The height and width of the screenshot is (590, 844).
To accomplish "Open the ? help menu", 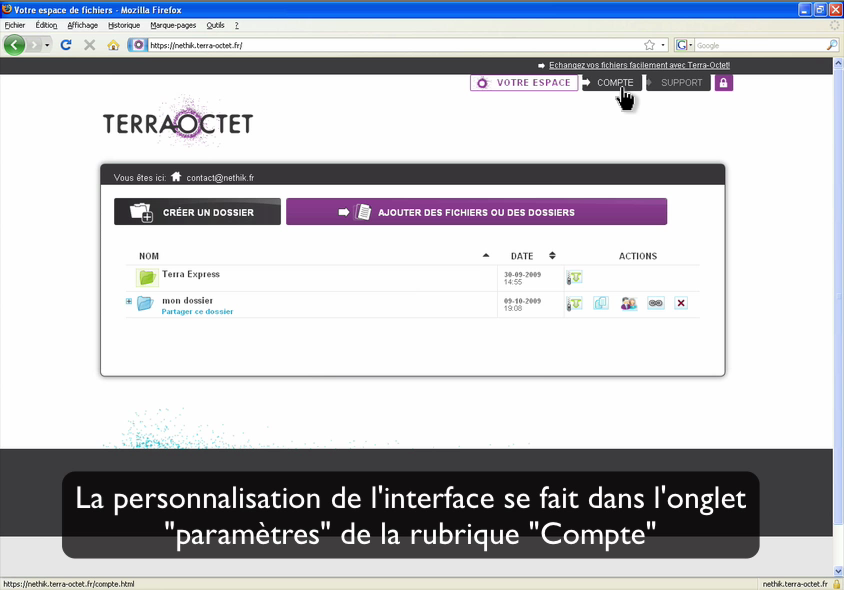I will (x=237, y=25).
